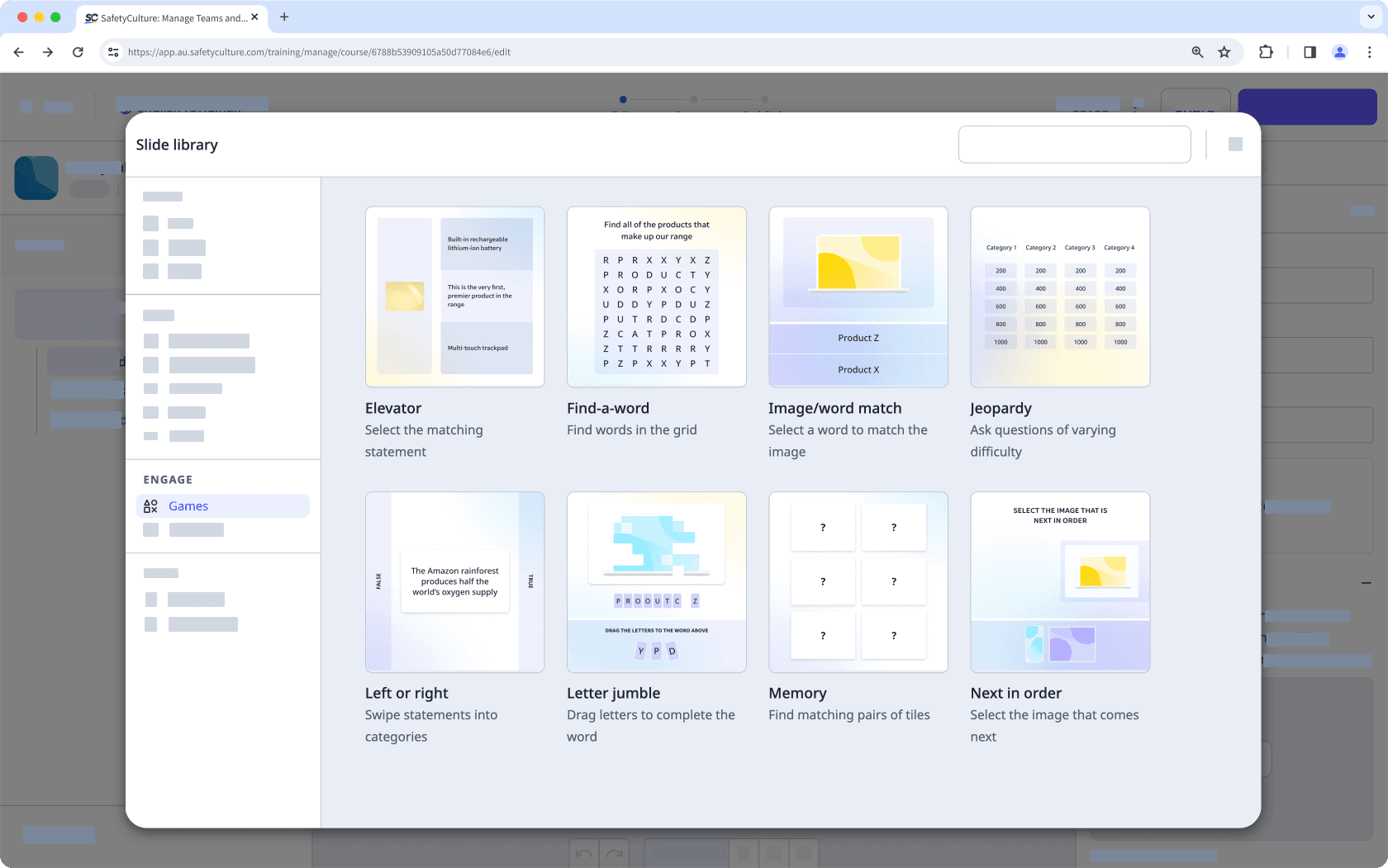
Task: Click the forward navigation arrow
Action: pos(48,52)
